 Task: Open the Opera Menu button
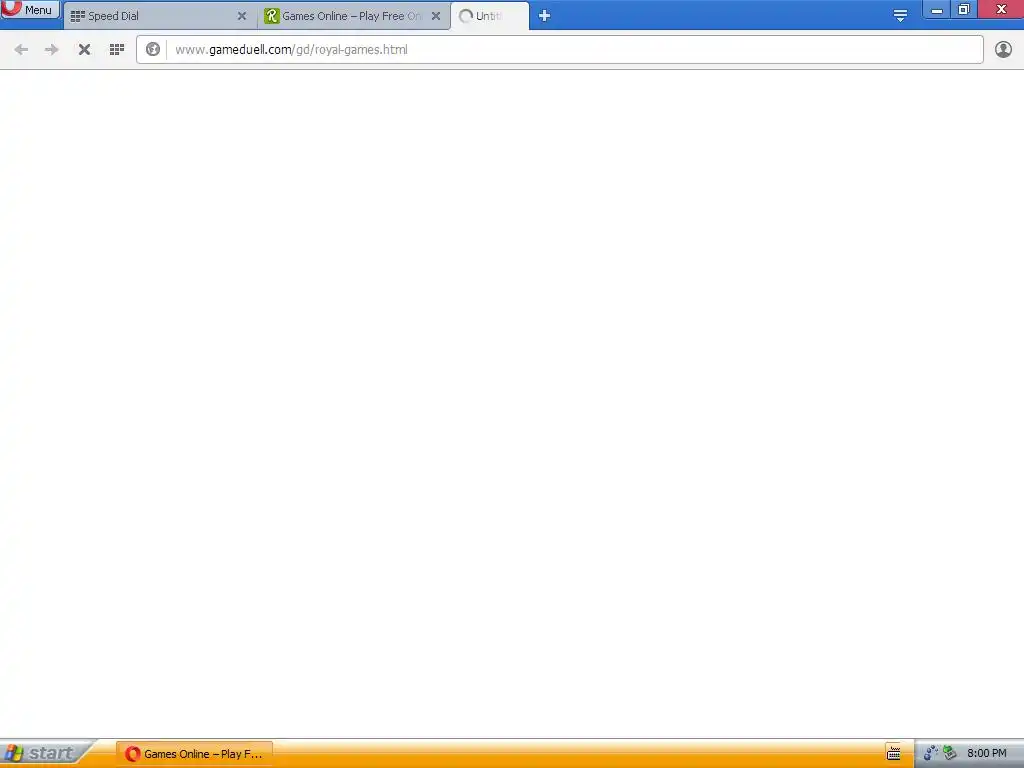click(x=30, y=9)
